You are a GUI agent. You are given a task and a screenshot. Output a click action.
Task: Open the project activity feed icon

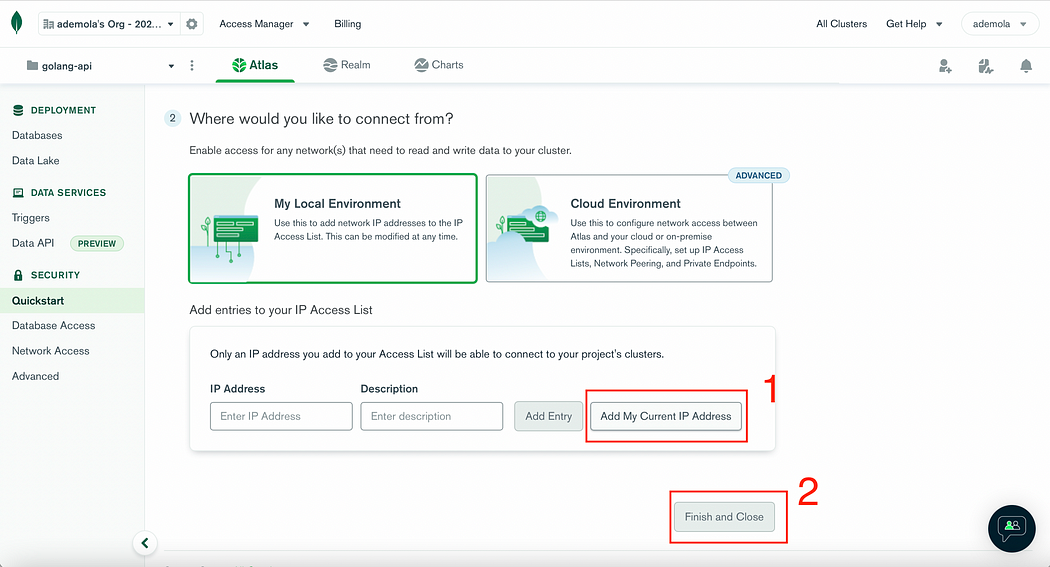pos(986,66)
